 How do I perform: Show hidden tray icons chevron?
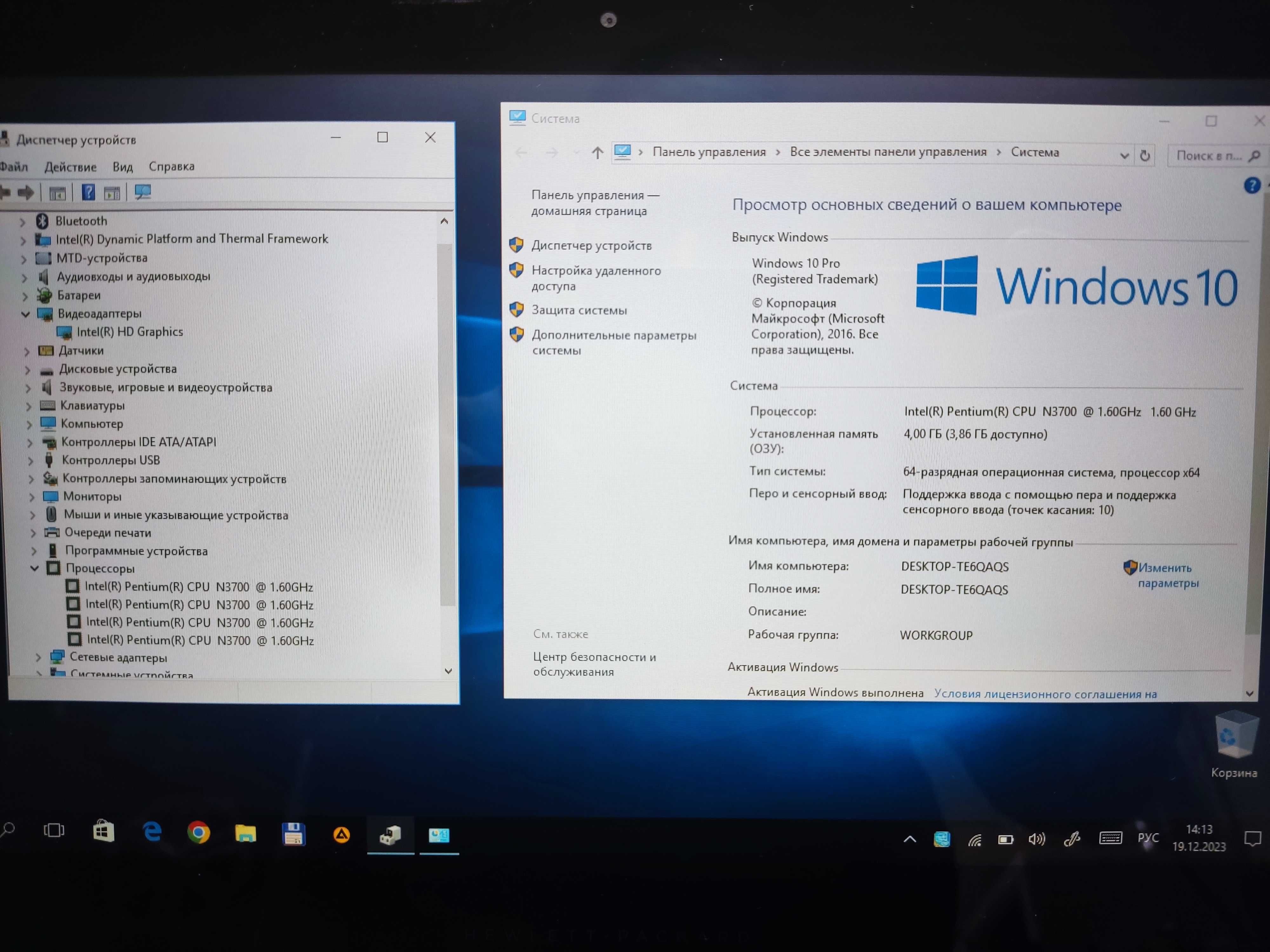pyautogui.click(x=910, y=839)
